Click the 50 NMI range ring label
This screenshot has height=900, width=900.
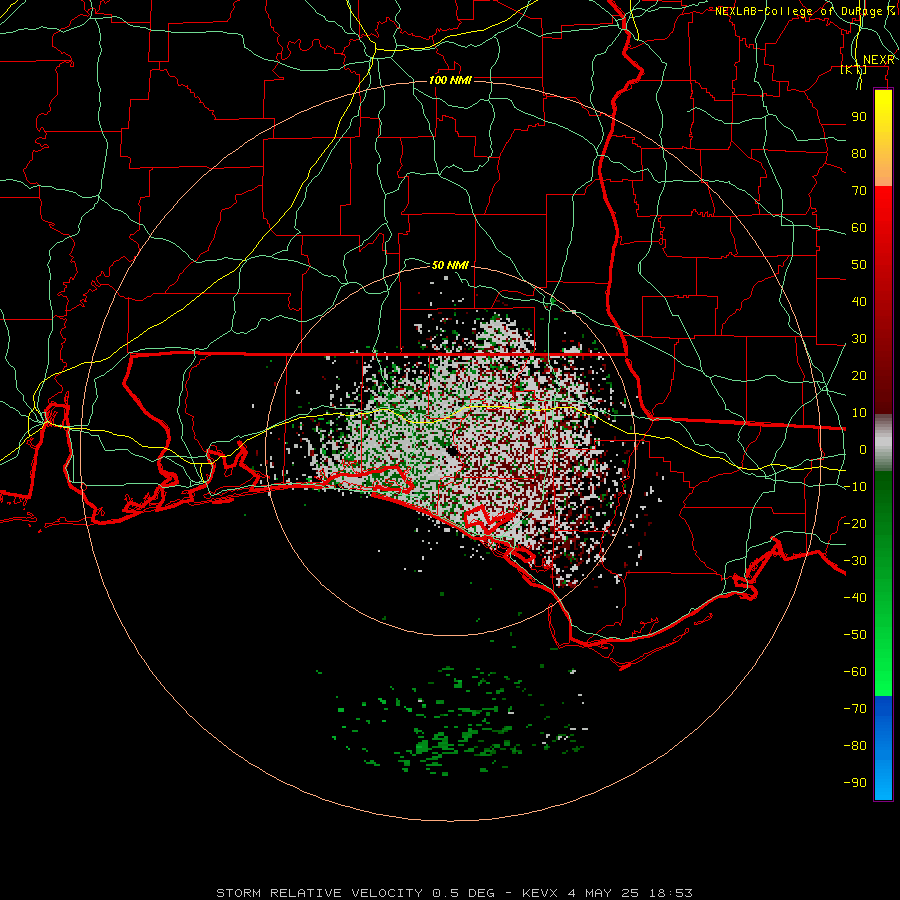[x=451, y=265]
